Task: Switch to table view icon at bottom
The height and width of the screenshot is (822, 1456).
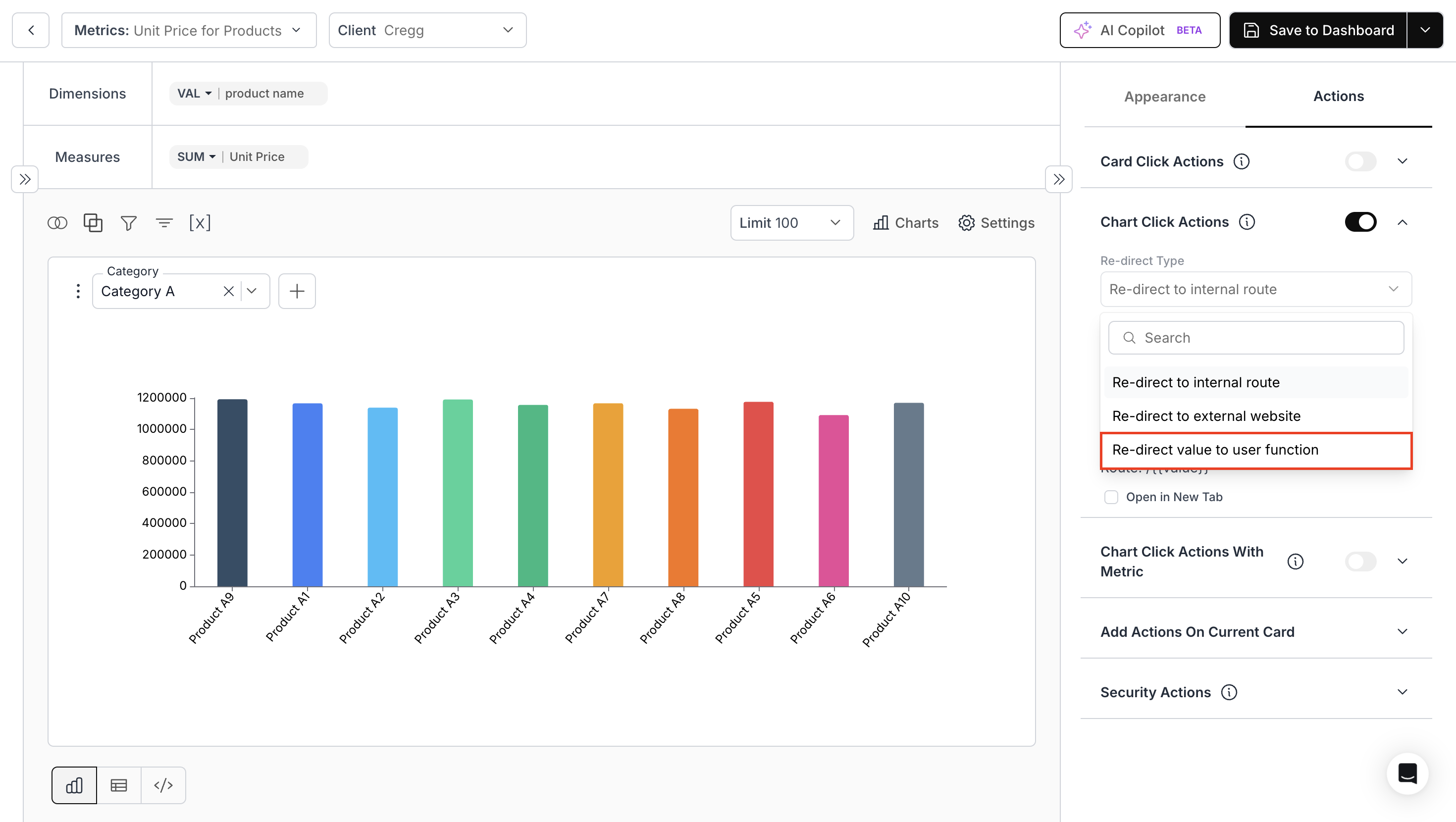Action: pyautogui.click(x=119, y=785)
